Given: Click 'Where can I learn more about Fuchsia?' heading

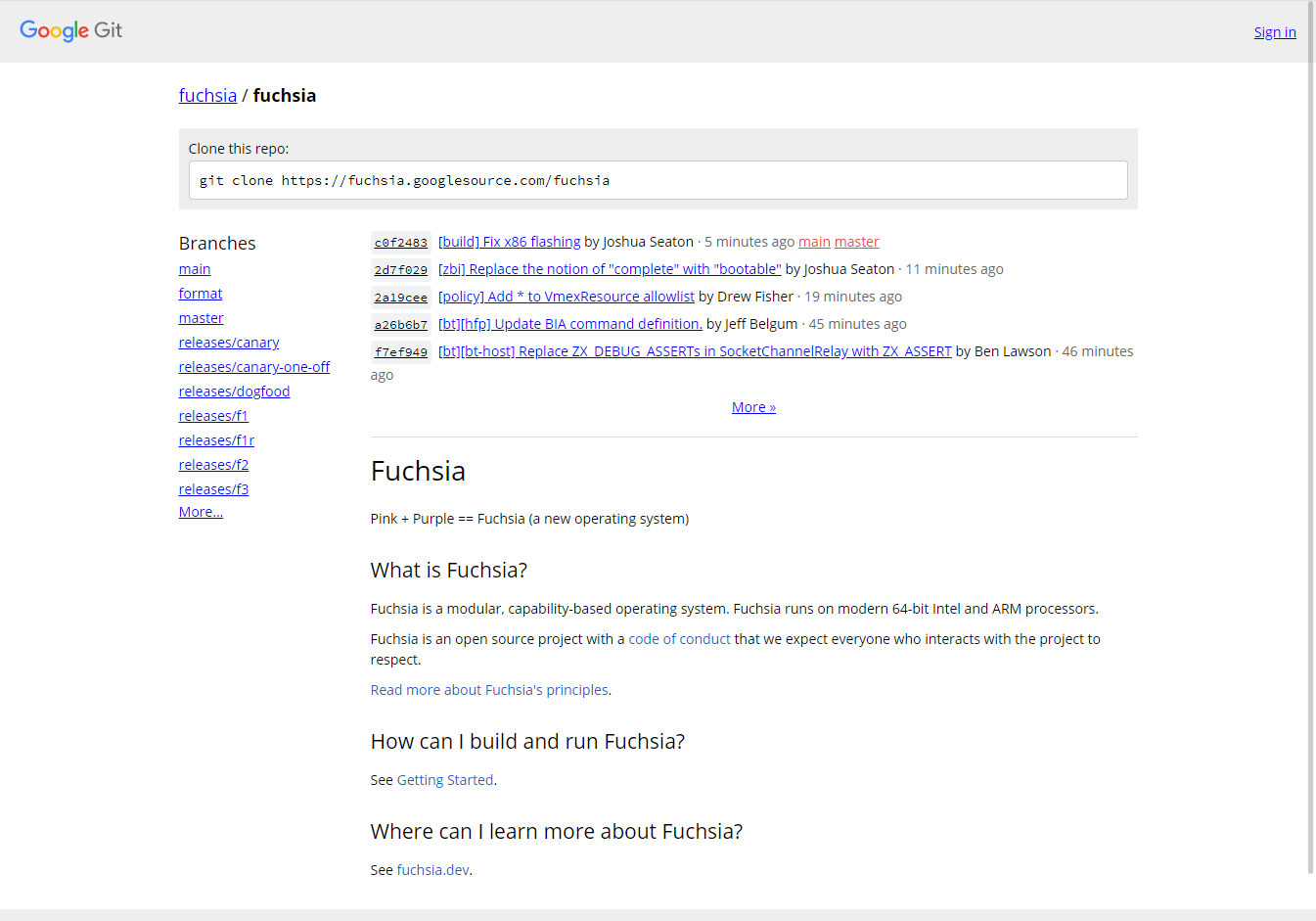Looking at the screenshot, I should (557, 832).
